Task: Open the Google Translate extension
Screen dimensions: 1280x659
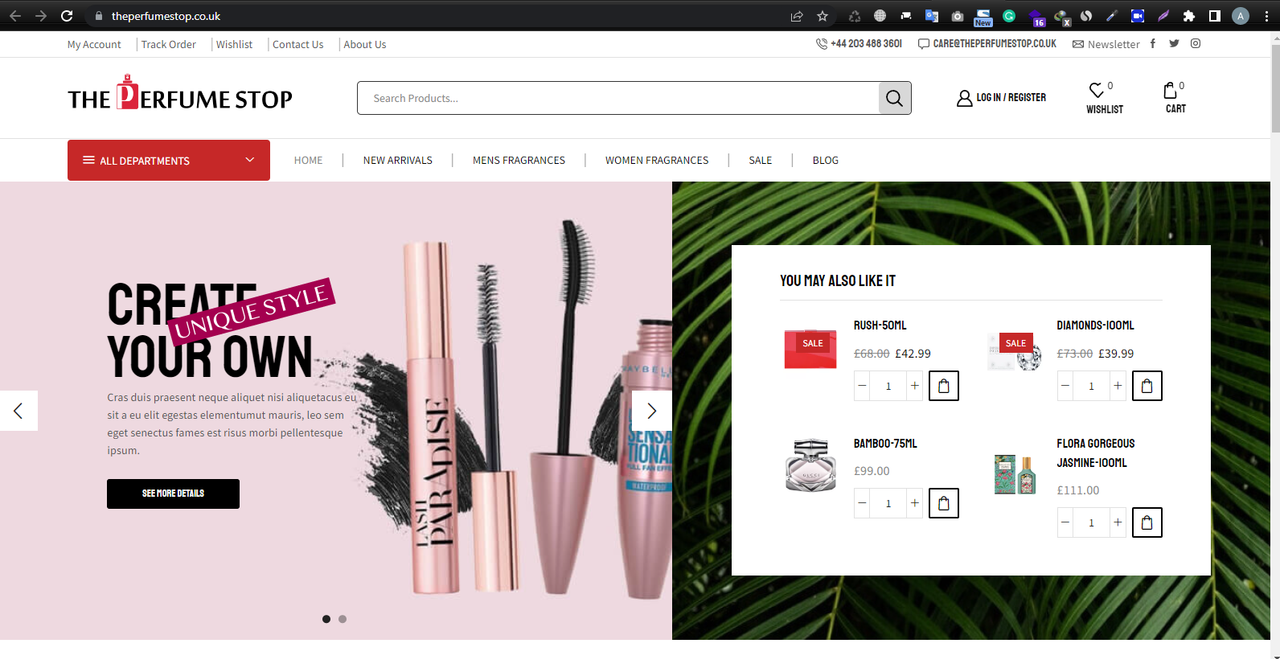Action: tap(931, 16)
